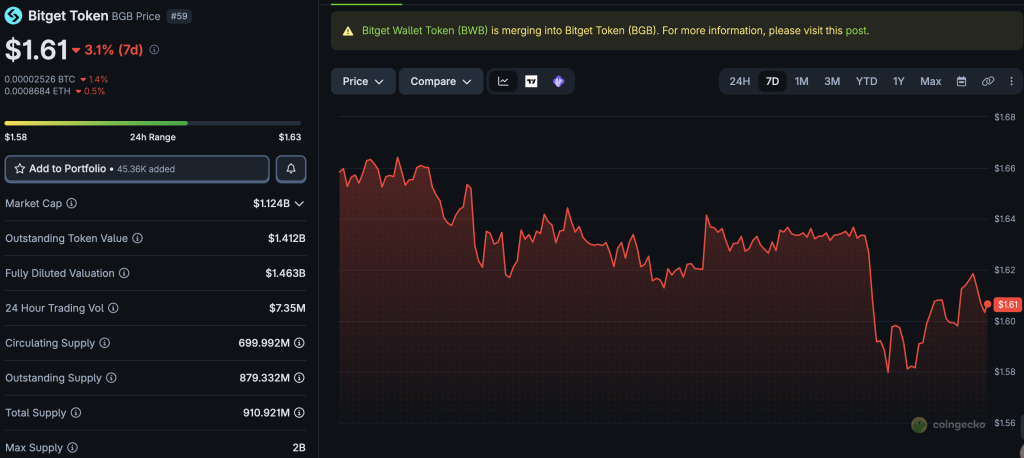Select Max chart range
1024x458 pixels.
pos(931,82)
